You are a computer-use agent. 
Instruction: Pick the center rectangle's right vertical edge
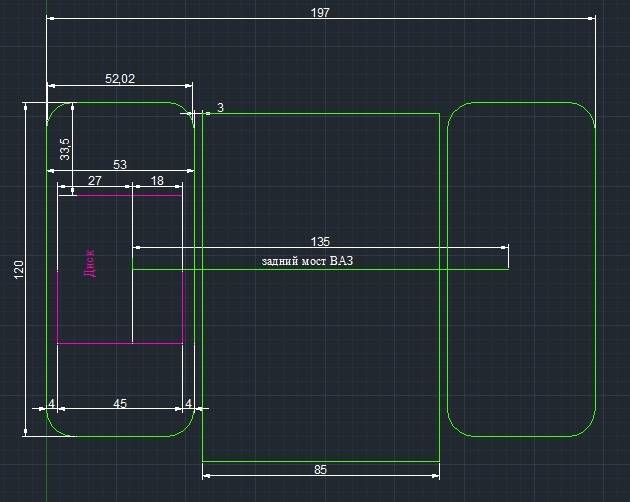440,300
